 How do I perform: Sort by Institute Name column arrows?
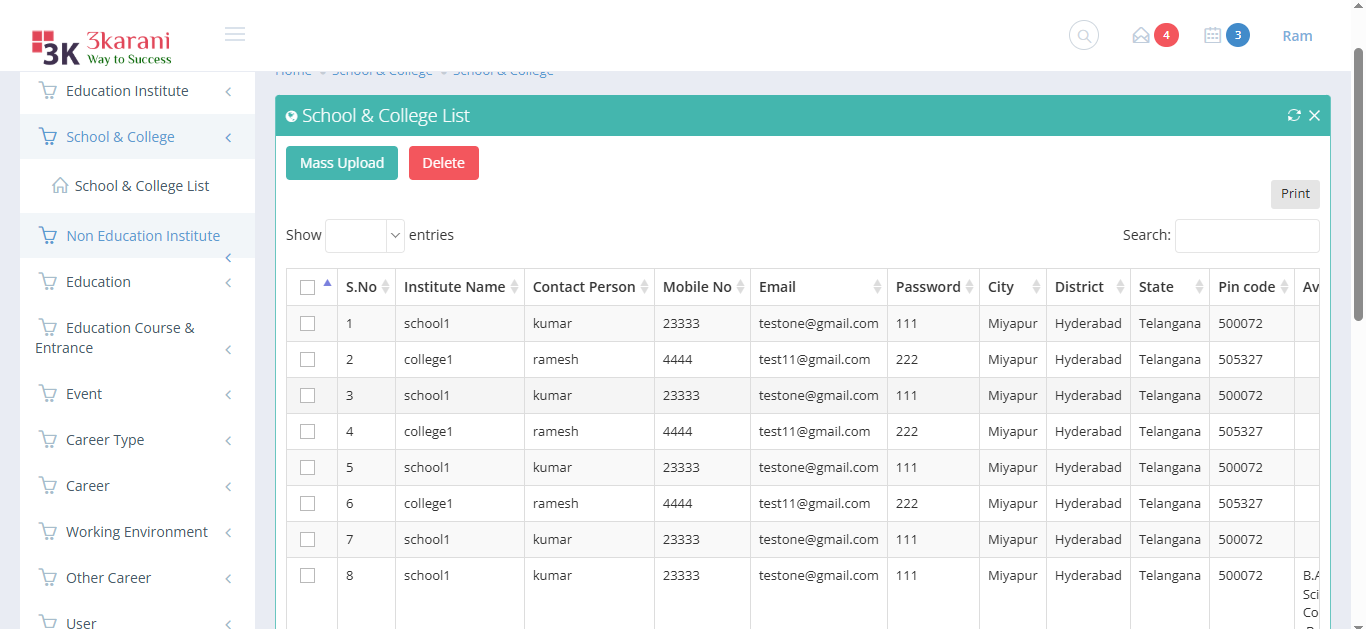click(514, 287)
